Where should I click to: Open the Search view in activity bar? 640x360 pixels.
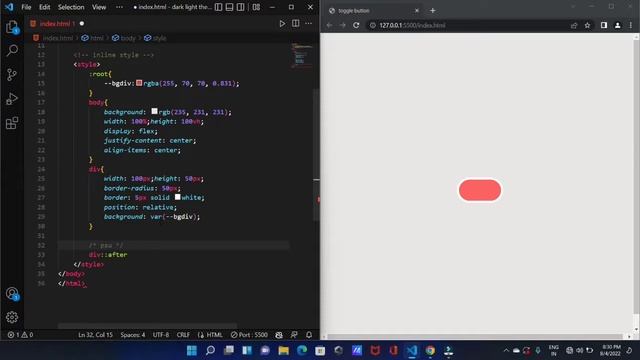[12, 51]
